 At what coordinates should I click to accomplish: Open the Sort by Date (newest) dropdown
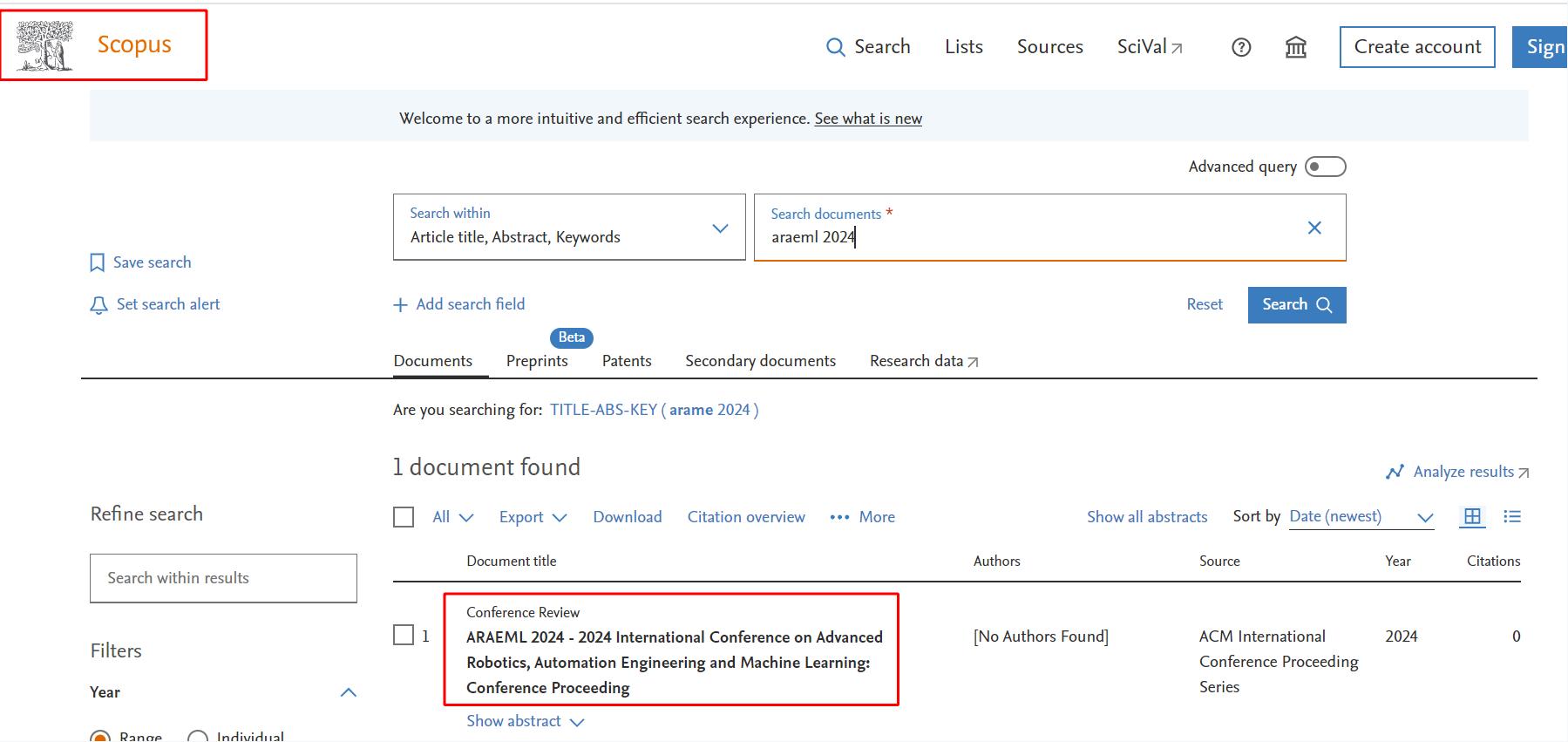coord(1361,516)
